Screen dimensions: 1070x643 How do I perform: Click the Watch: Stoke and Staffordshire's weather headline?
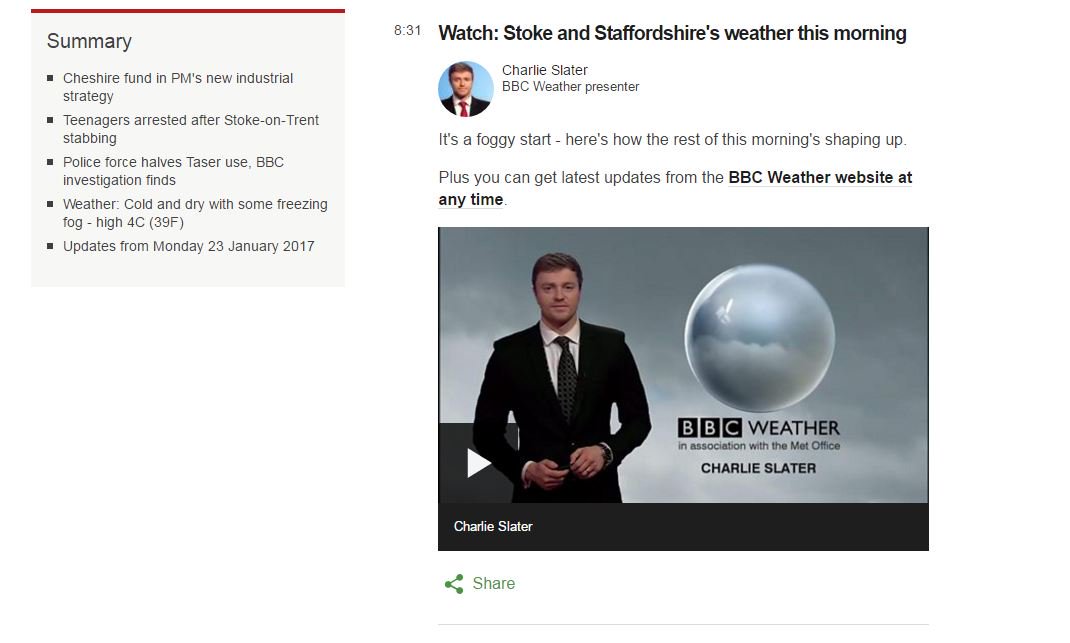672,33
